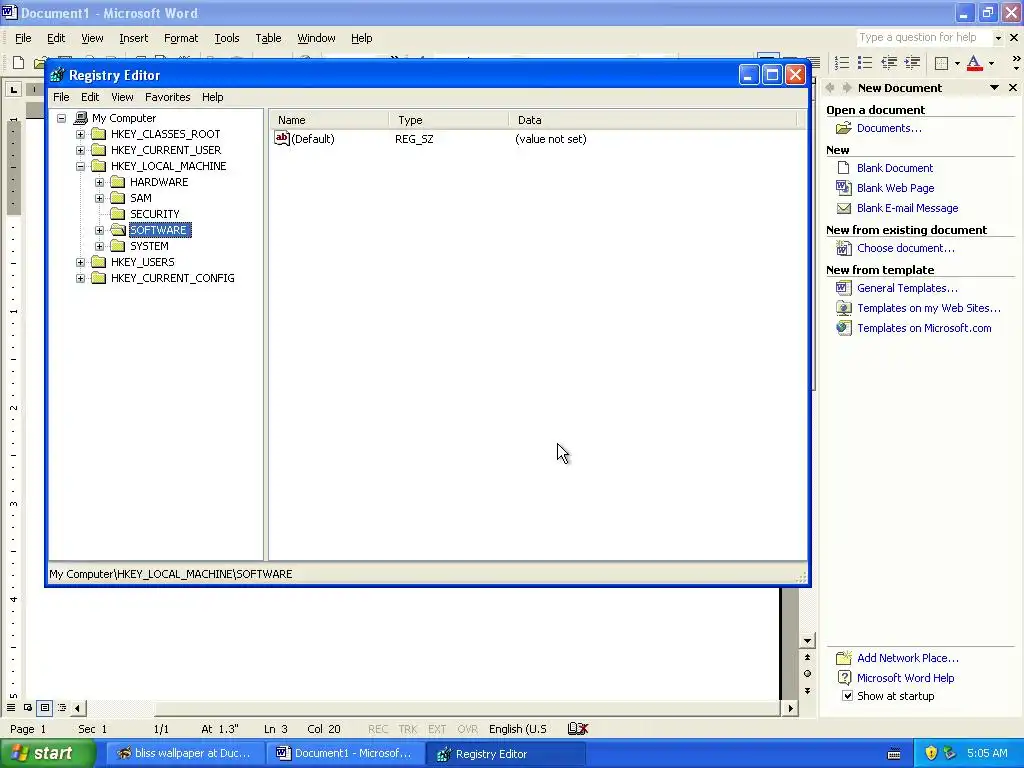Click Blank Document icon in task pane
The width and height of the screenshot is (1024, 768).
pyautogui.click(x=844, y=168)
